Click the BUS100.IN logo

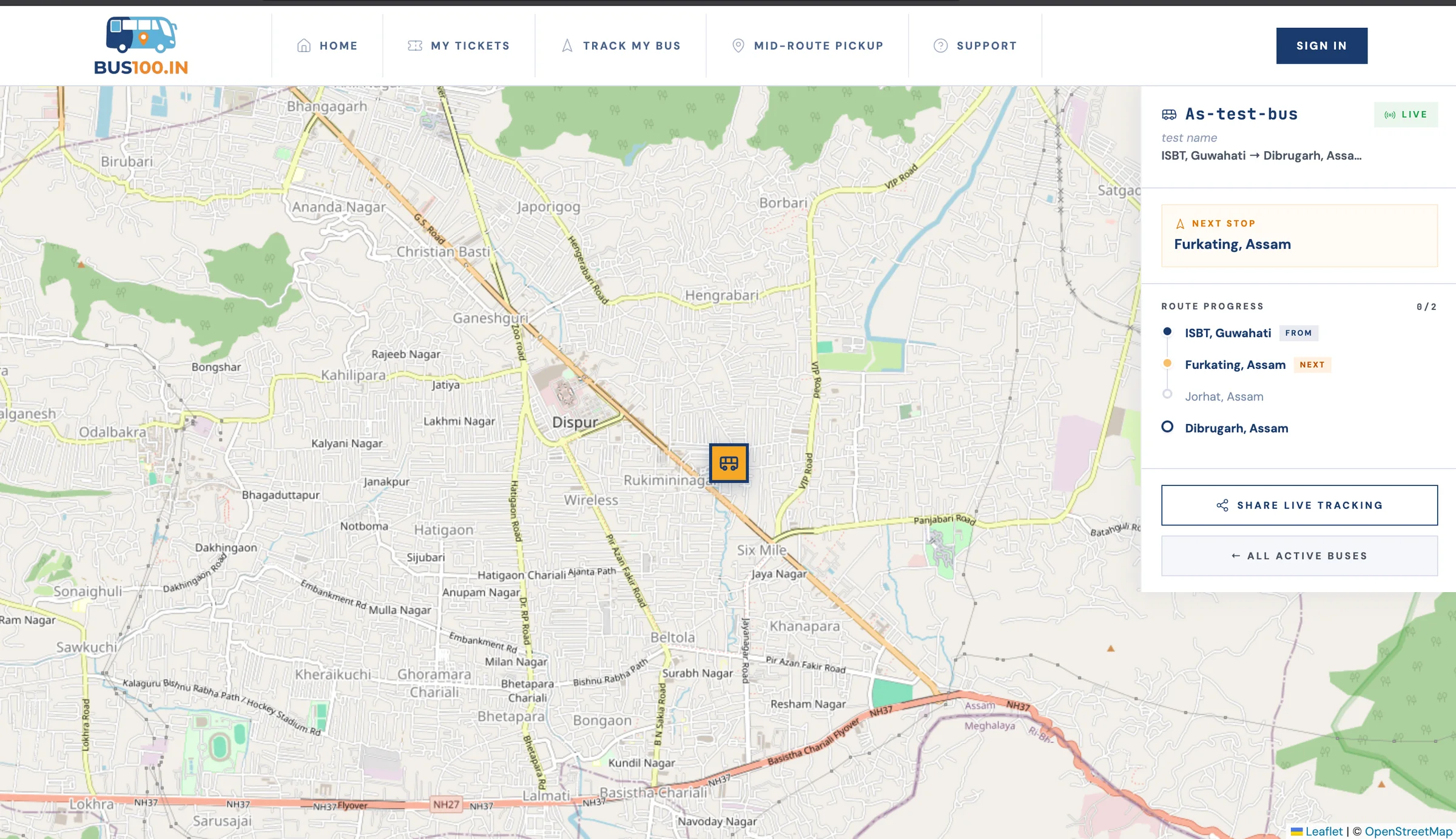[141, 45]
